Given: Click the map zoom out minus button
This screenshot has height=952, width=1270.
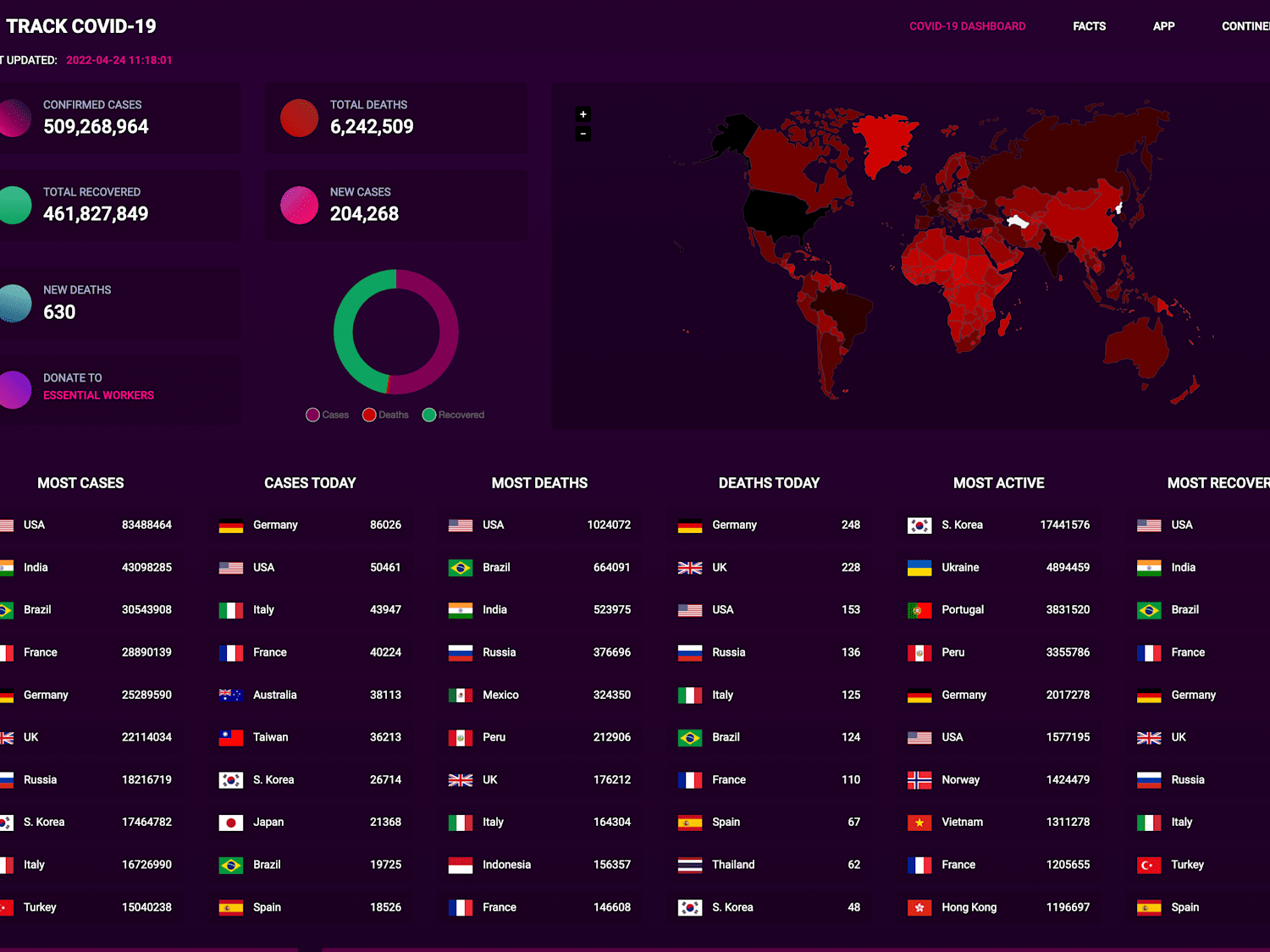Looking at the screenshot, I should click(583, 134).
